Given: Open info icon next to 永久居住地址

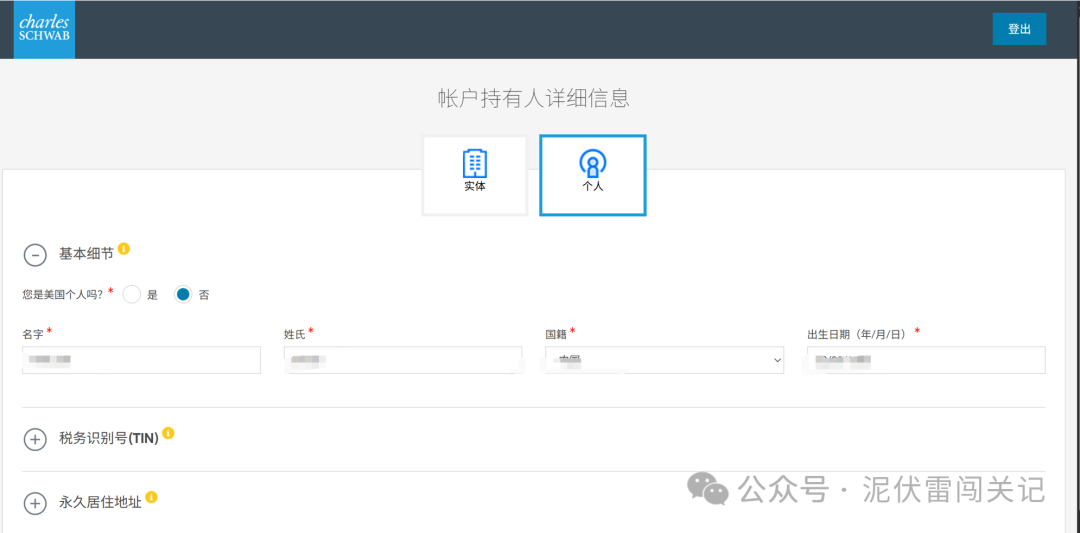Looking at the screenshot, I should pyautogui.click(x=152, y=497).
